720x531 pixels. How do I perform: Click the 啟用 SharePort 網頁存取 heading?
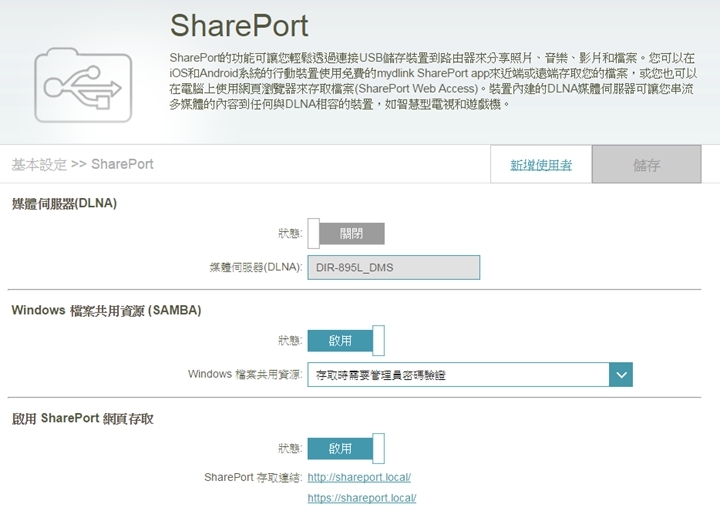pos(83,418)
